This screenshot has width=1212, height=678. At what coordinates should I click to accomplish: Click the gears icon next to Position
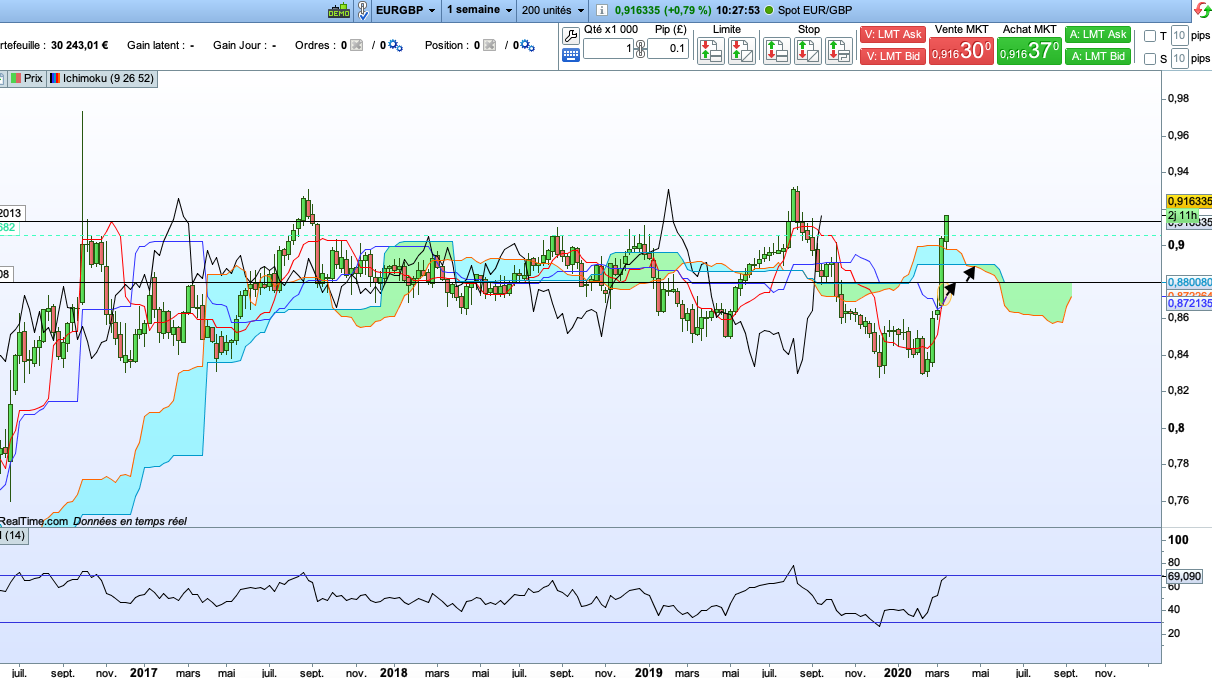(528, 45)
